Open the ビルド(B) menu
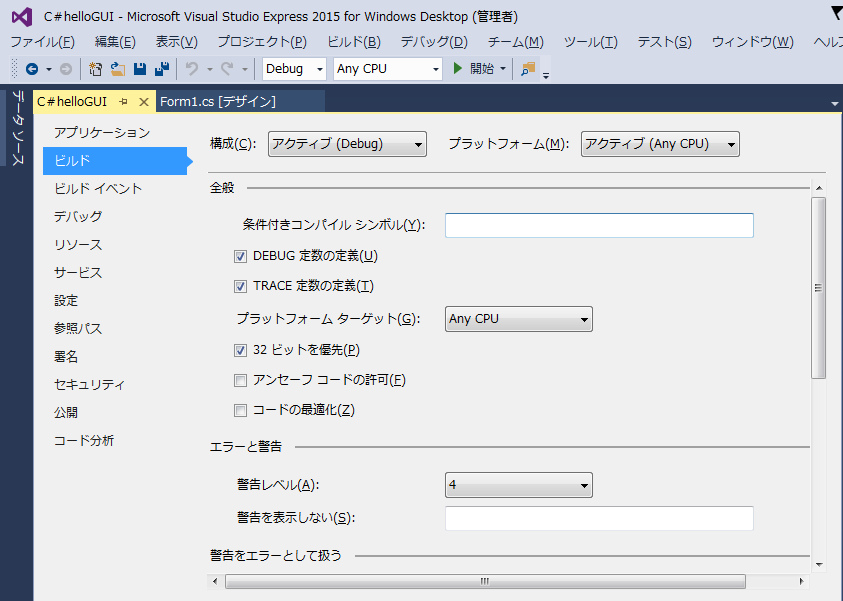 coord(354,42)
